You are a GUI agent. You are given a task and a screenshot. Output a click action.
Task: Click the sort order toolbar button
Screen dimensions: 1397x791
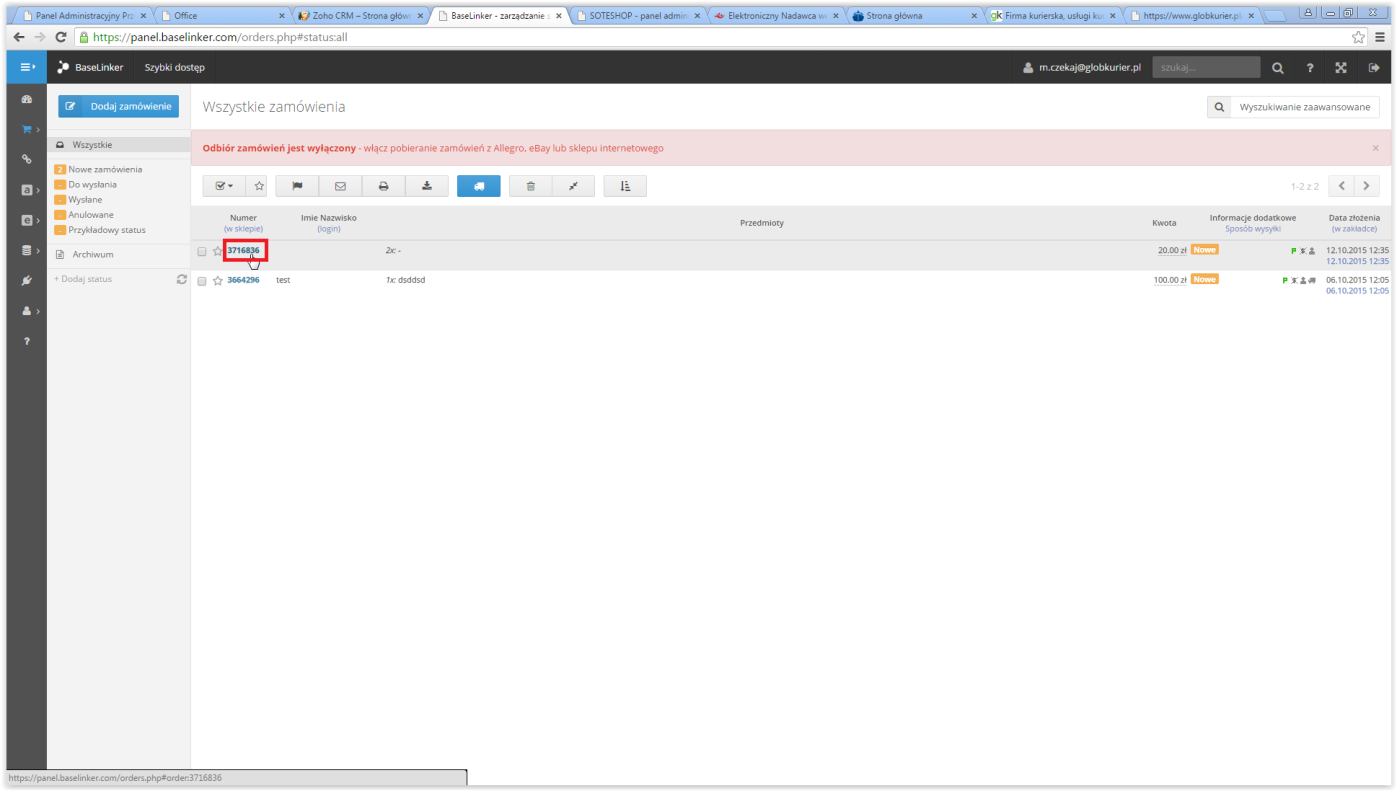[625, 186]
